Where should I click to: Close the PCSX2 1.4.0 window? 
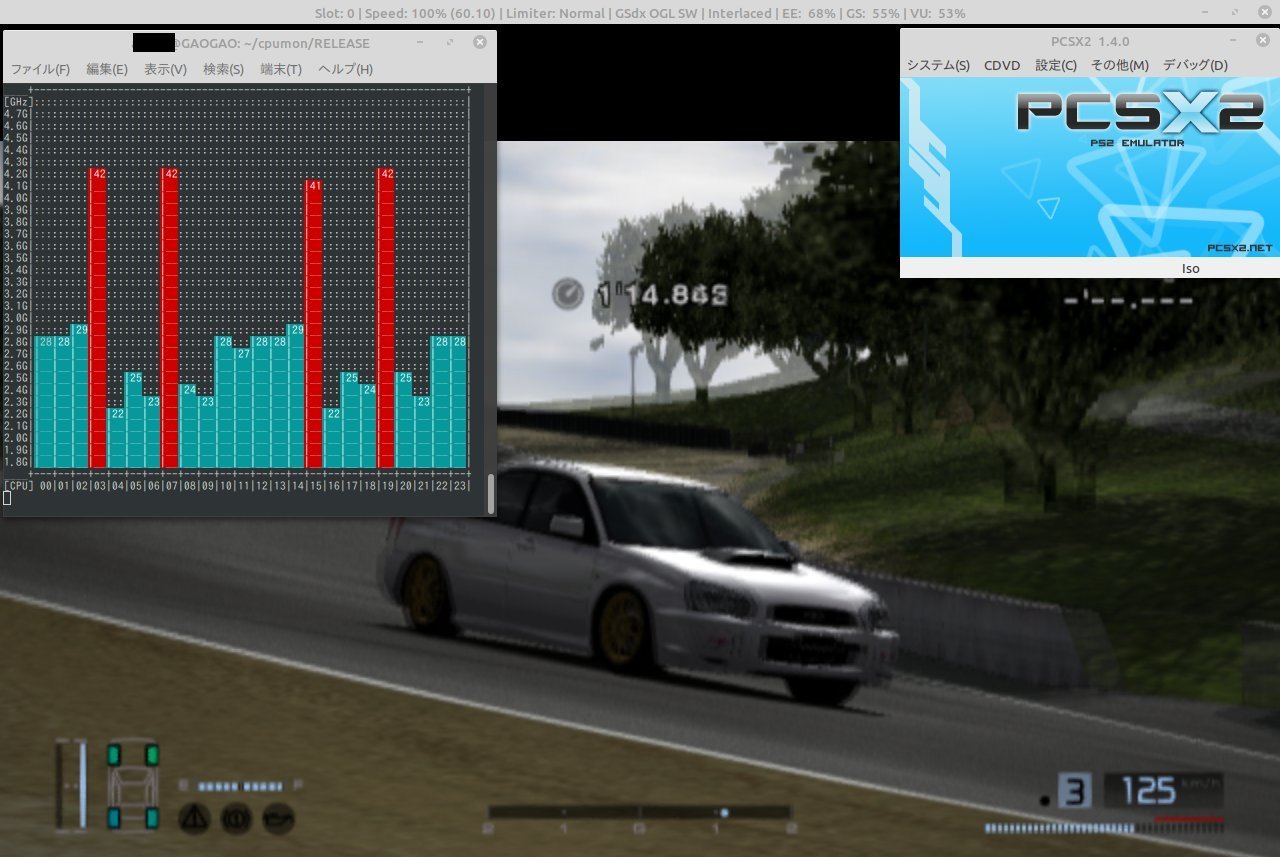[1263, 42]
